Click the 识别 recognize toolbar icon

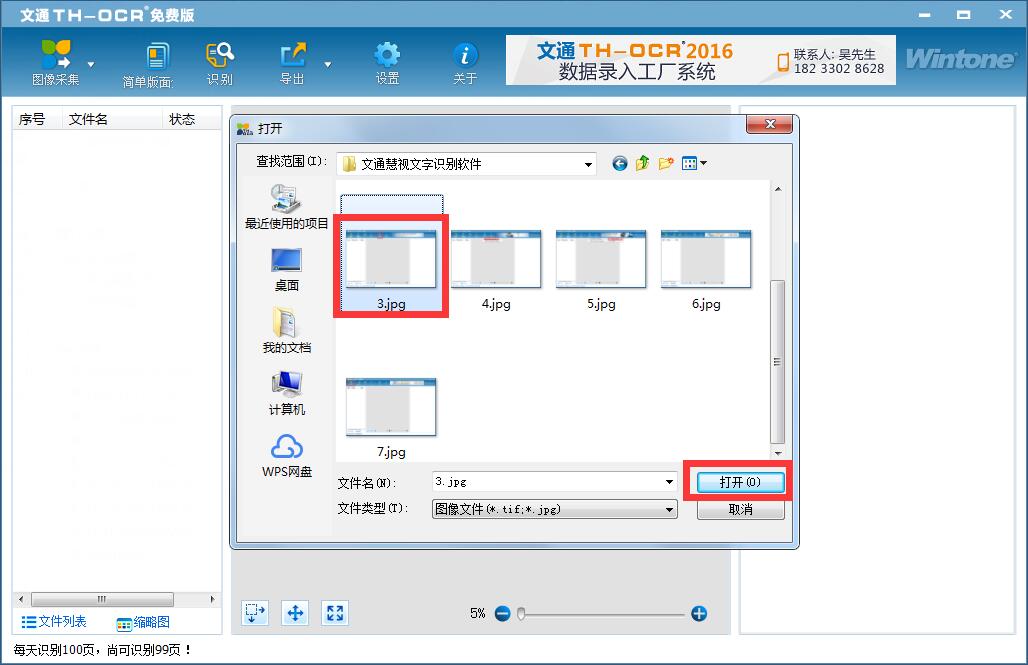point(219,55)
